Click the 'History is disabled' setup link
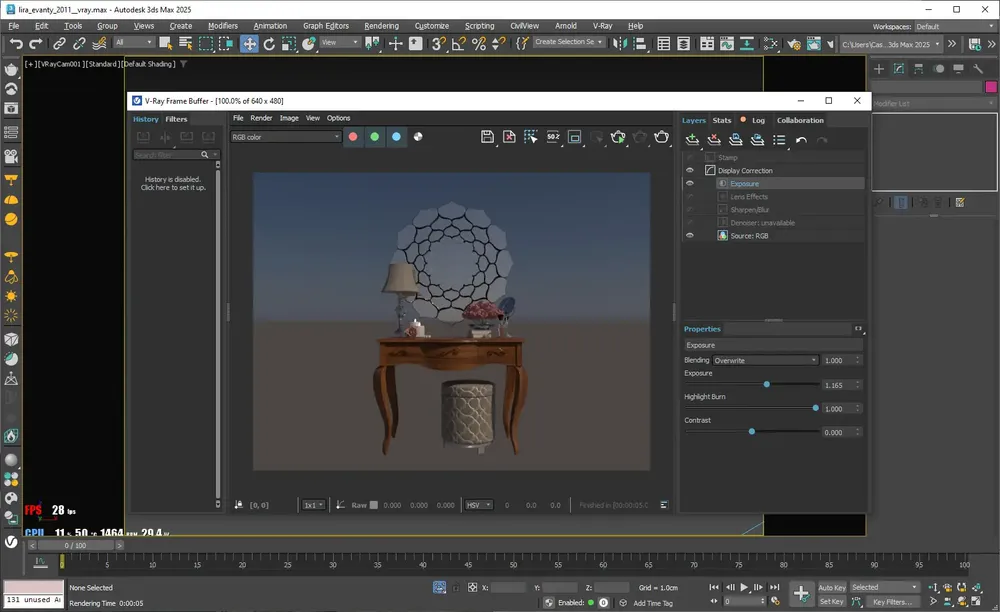 [x=173, y=184]
